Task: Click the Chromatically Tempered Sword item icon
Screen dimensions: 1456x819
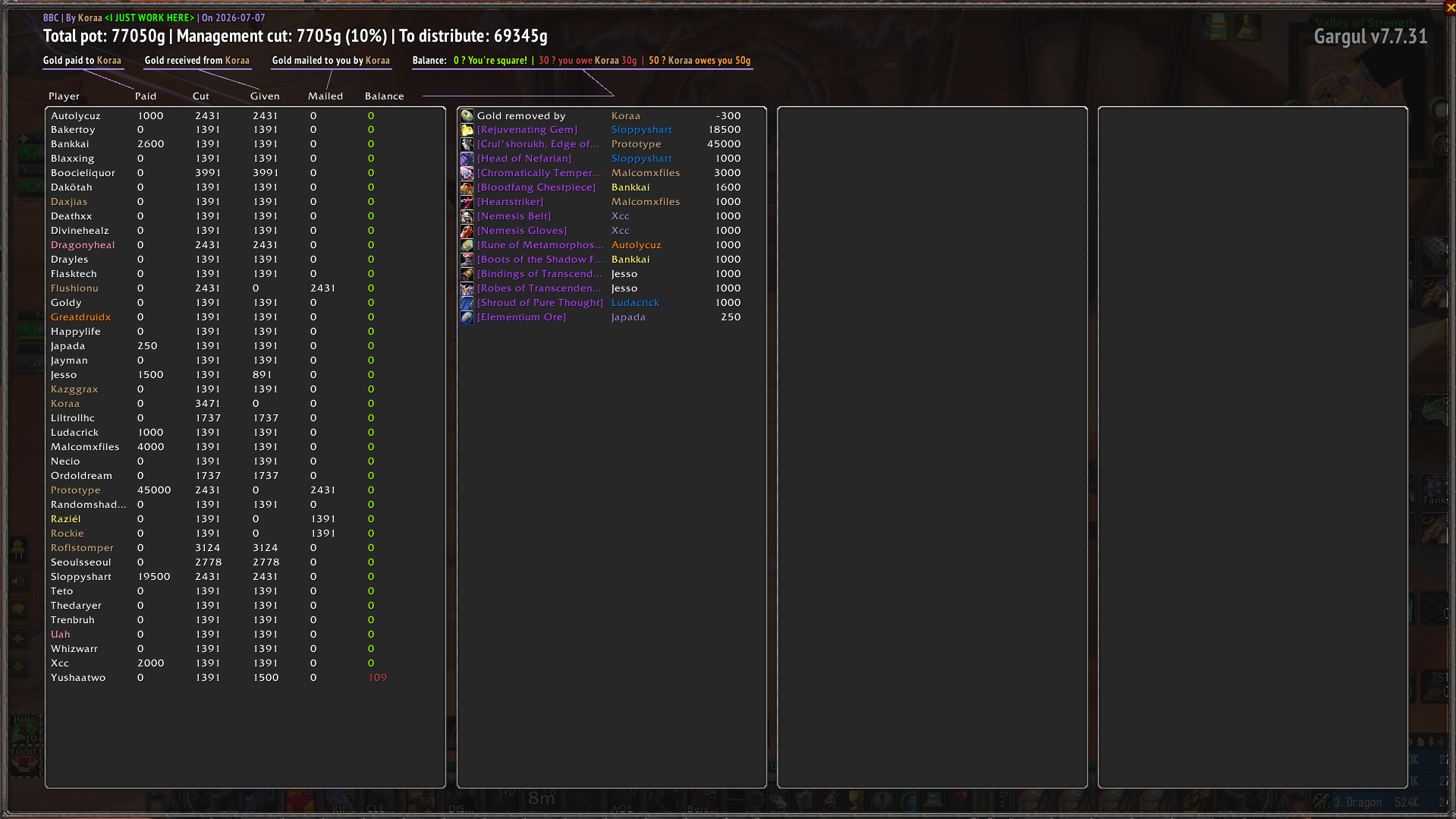Action: pos(467,173)
